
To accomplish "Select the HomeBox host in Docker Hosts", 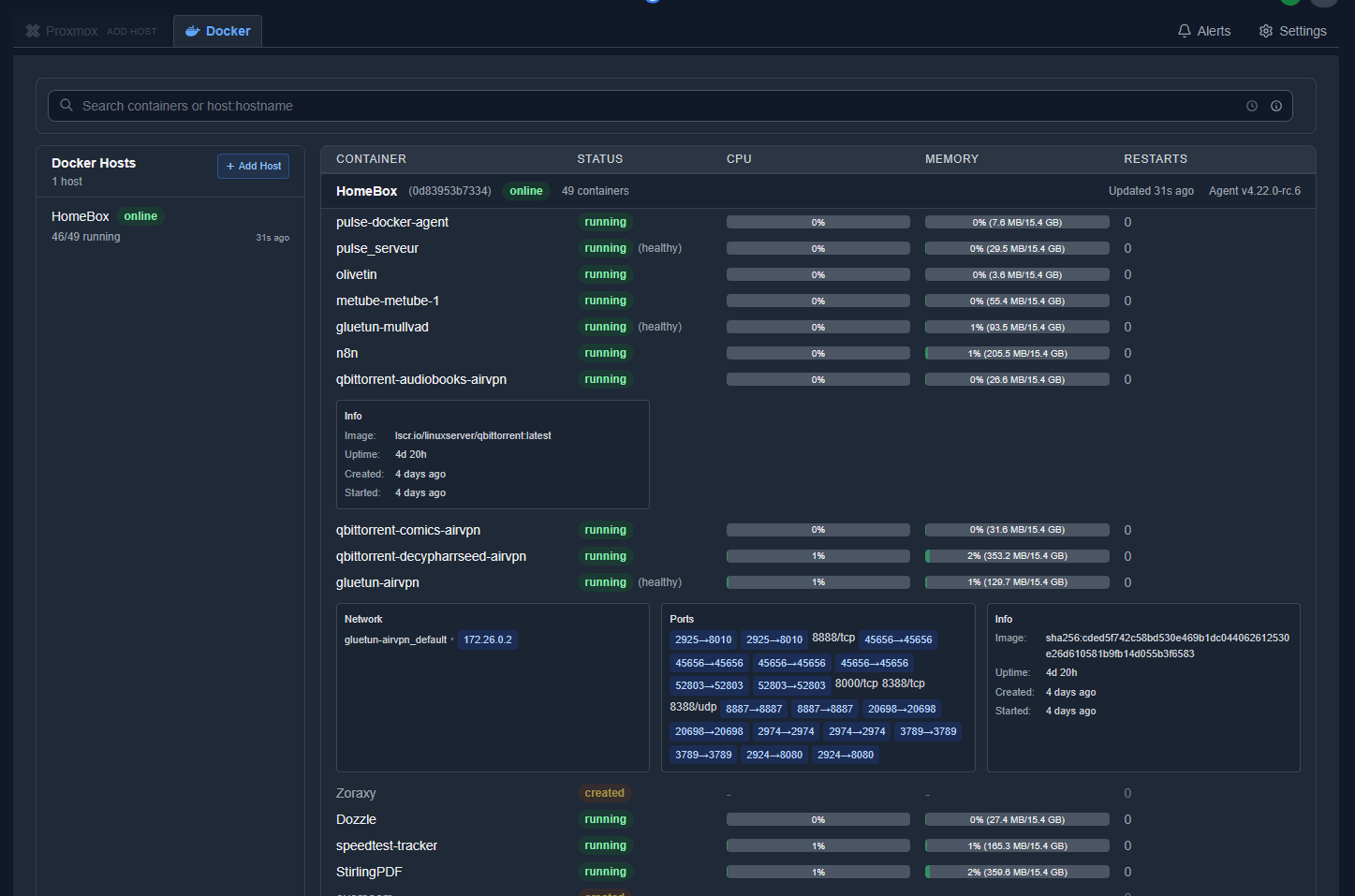I will coord(81,216).
